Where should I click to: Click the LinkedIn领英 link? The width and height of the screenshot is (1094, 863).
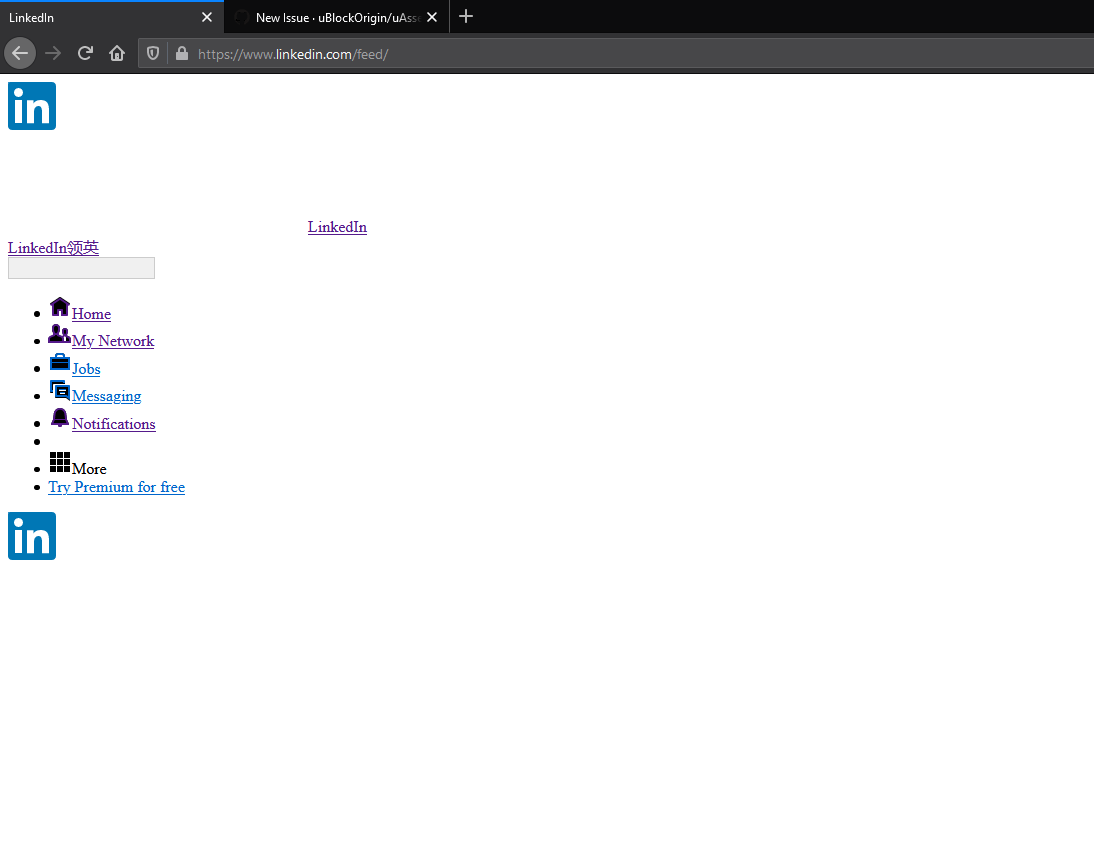point(54,248)
